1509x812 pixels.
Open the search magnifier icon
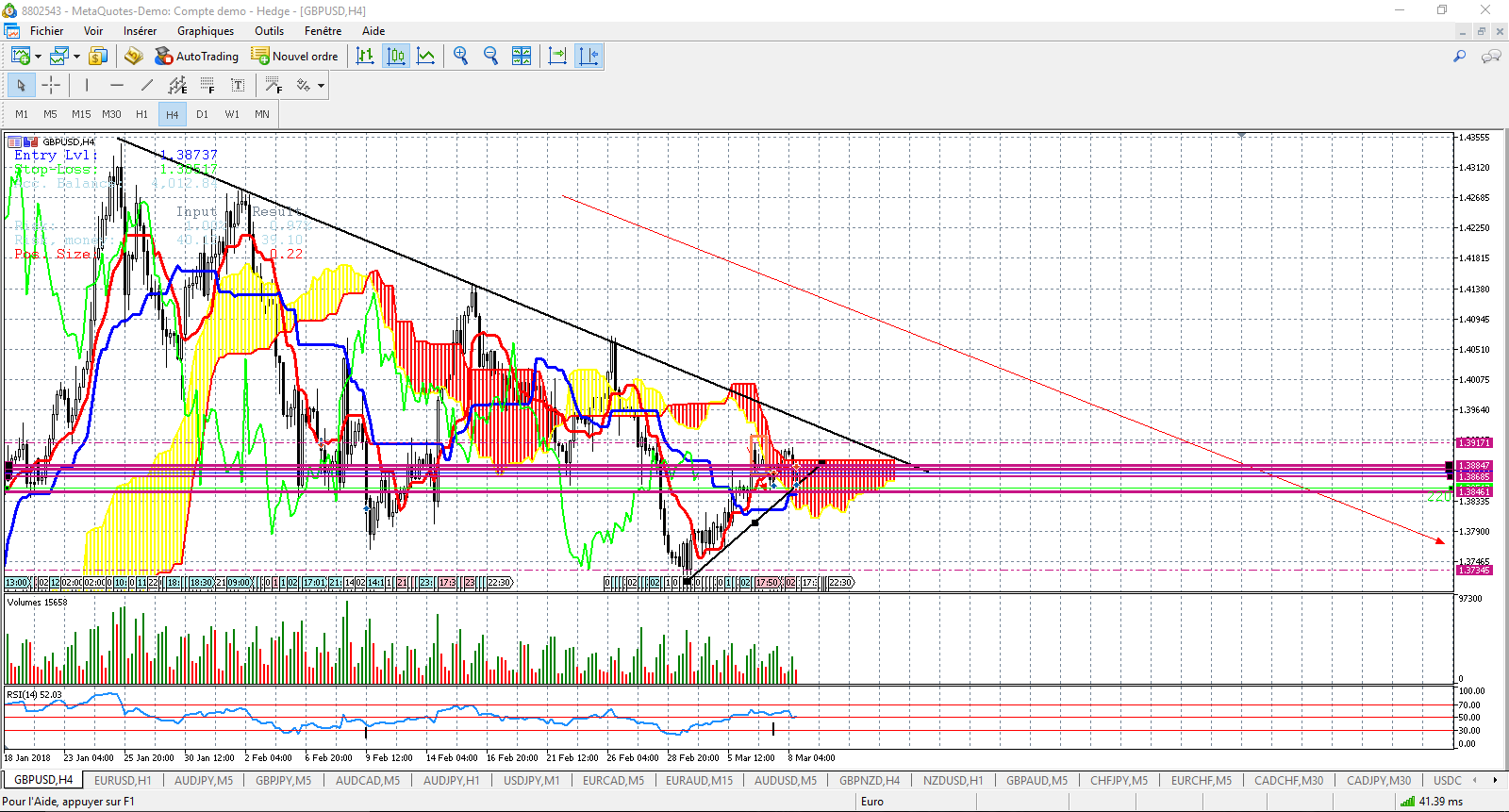[1459, 57]
